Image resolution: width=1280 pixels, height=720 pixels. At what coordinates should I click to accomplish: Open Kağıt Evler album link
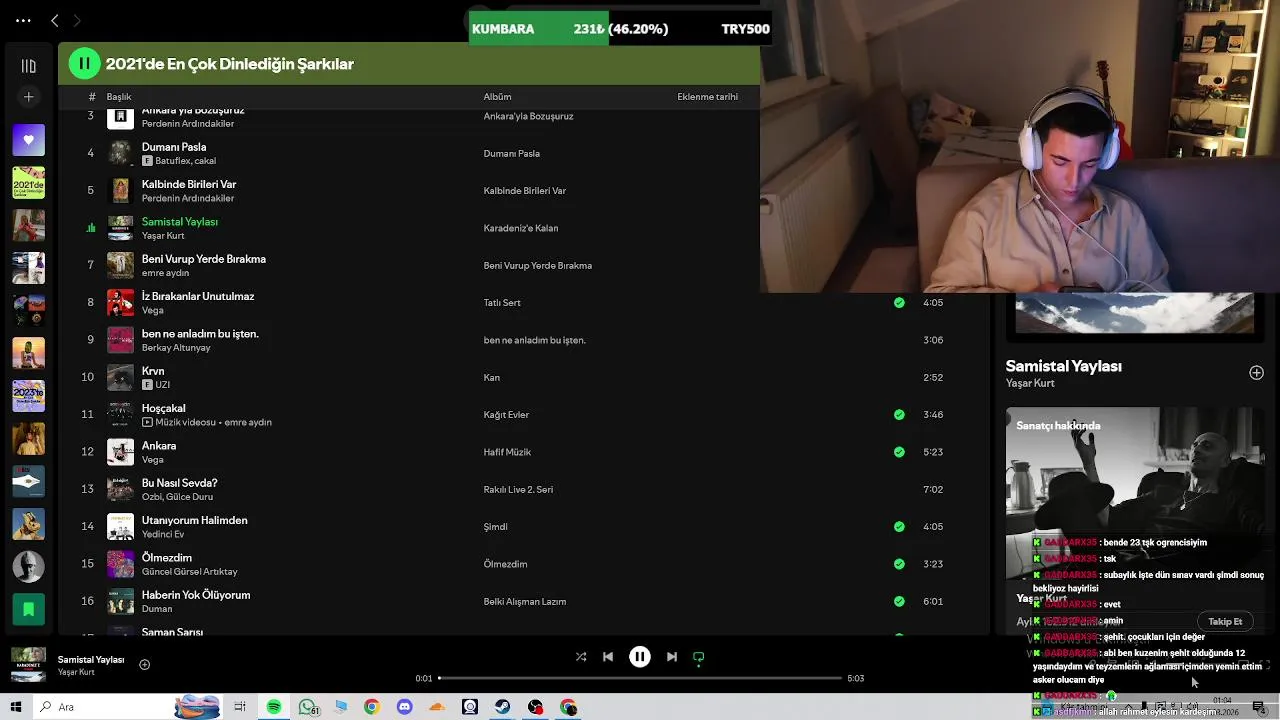point(507,415)
